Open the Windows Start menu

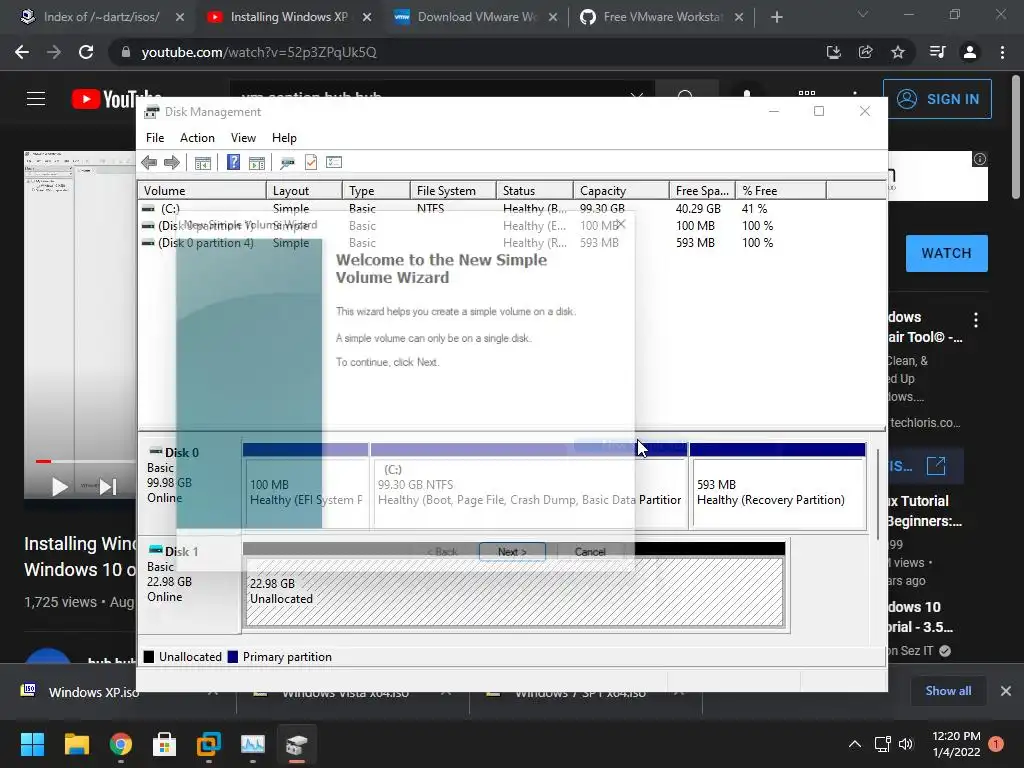click(x=32, y=744)
